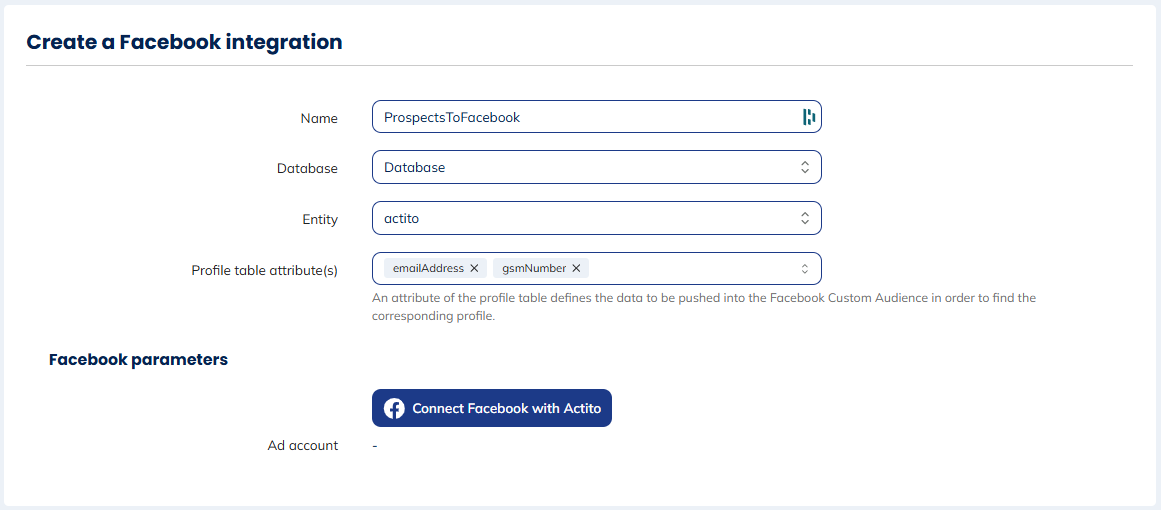Click the 'Database' field label on the left

click(307, 168)
